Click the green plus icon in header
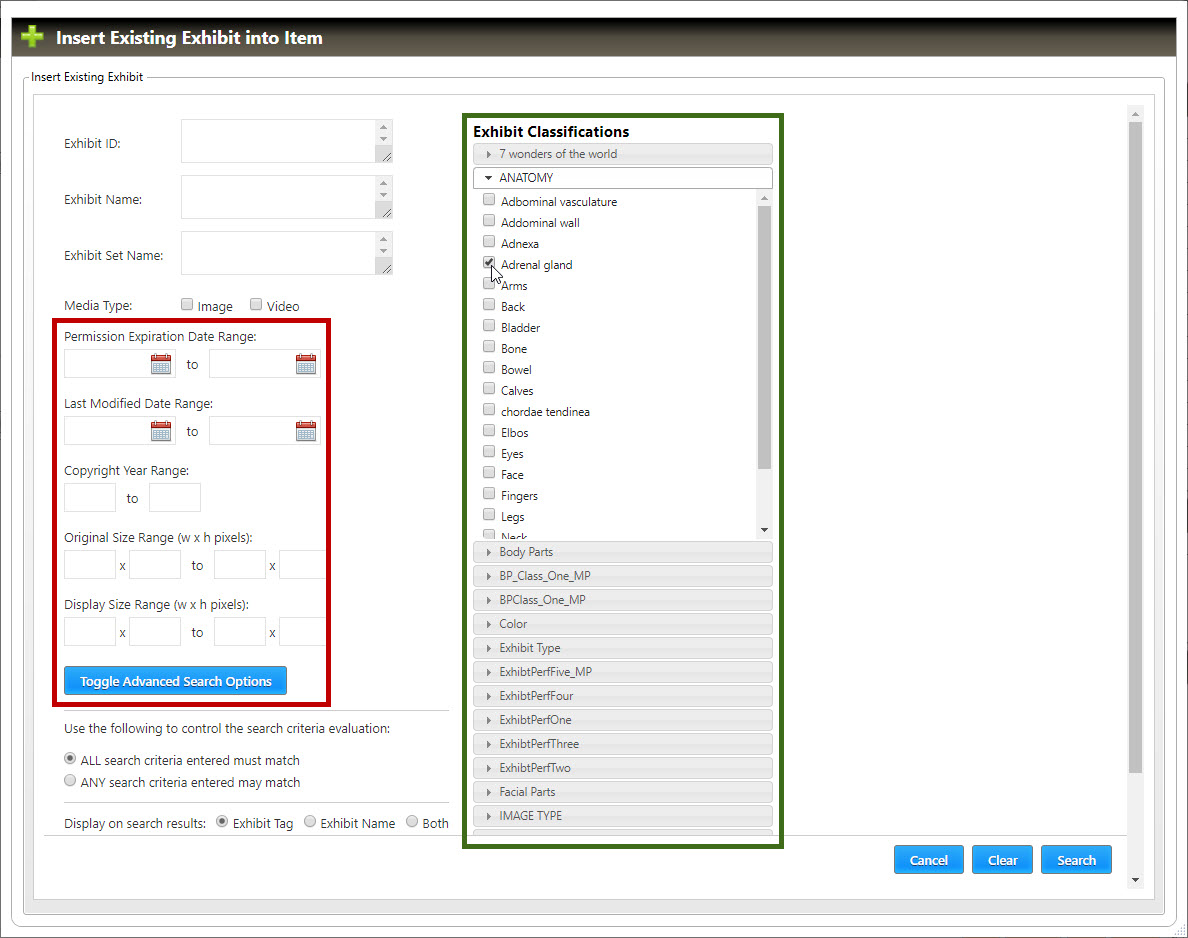 point(33,38)
